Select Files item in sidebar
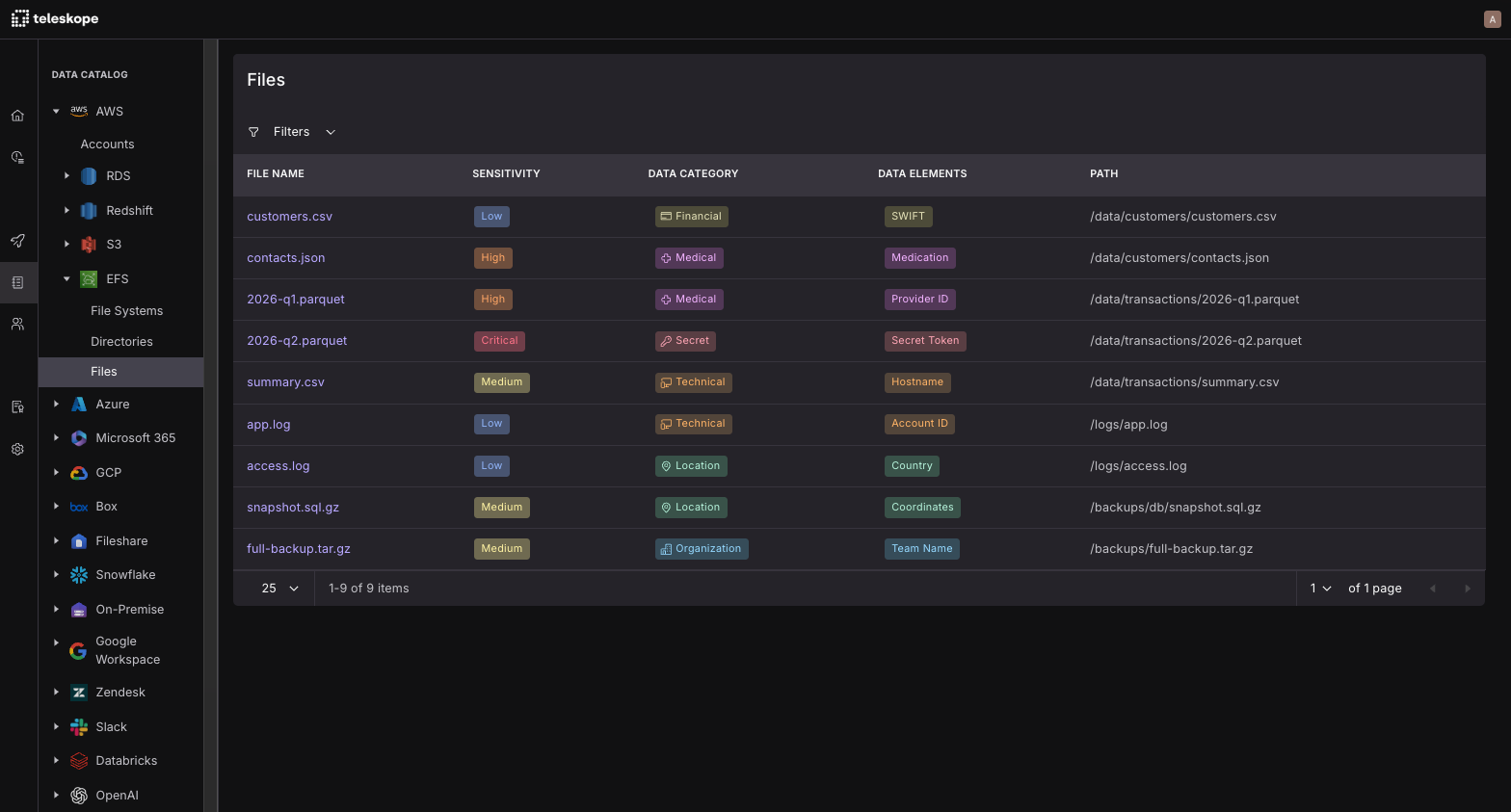The image size is (1511, 812). pyautogui.click(x=120, y=372)
